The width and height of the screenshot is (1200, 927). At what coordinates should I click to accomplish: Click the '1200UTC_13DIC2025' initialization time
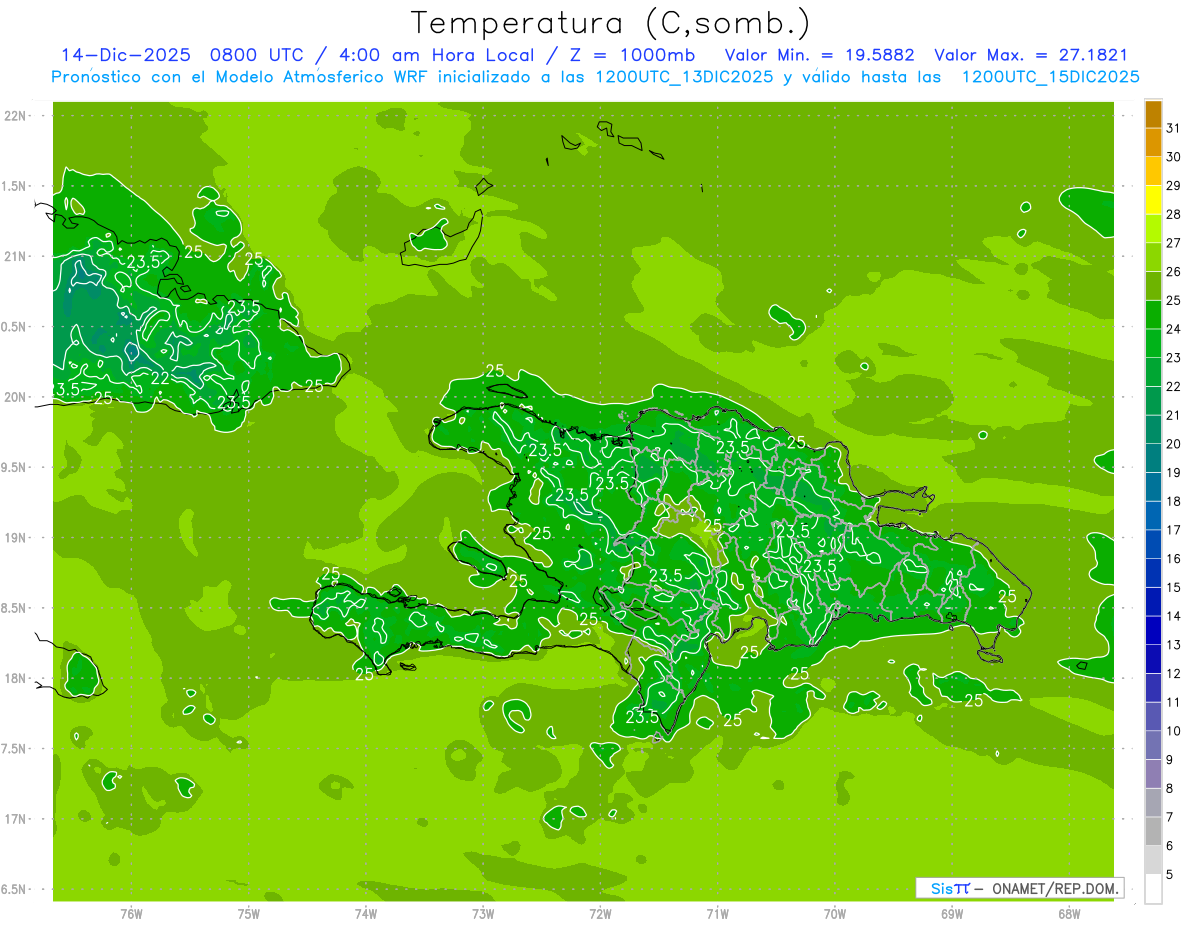(681, 77)
